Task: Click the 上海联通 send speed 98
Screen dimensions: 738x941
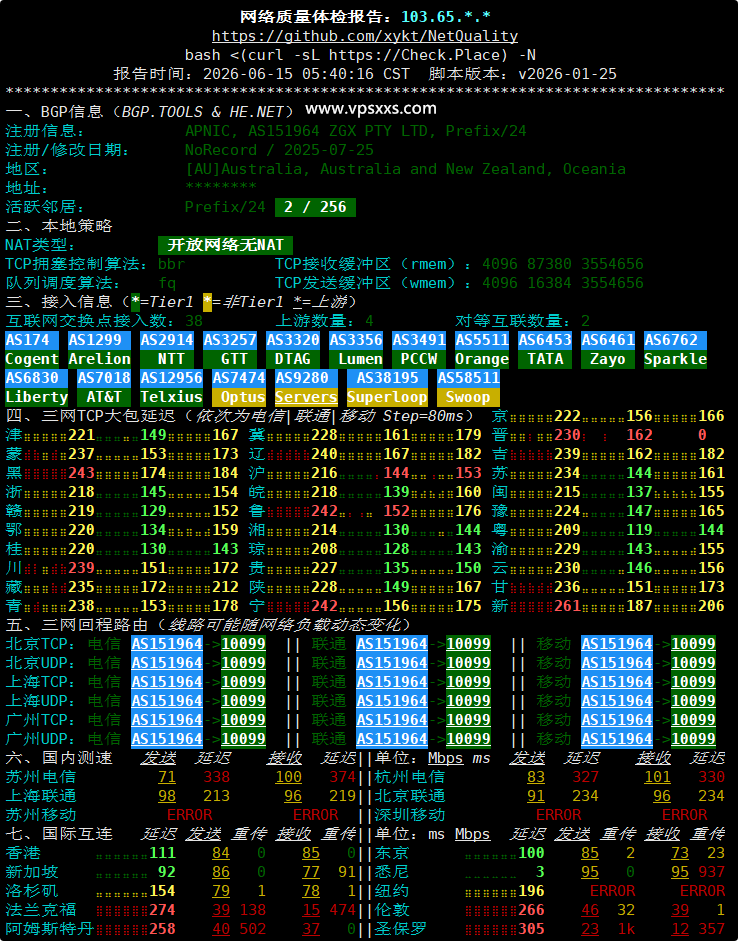Action: [x=167, y=796]
